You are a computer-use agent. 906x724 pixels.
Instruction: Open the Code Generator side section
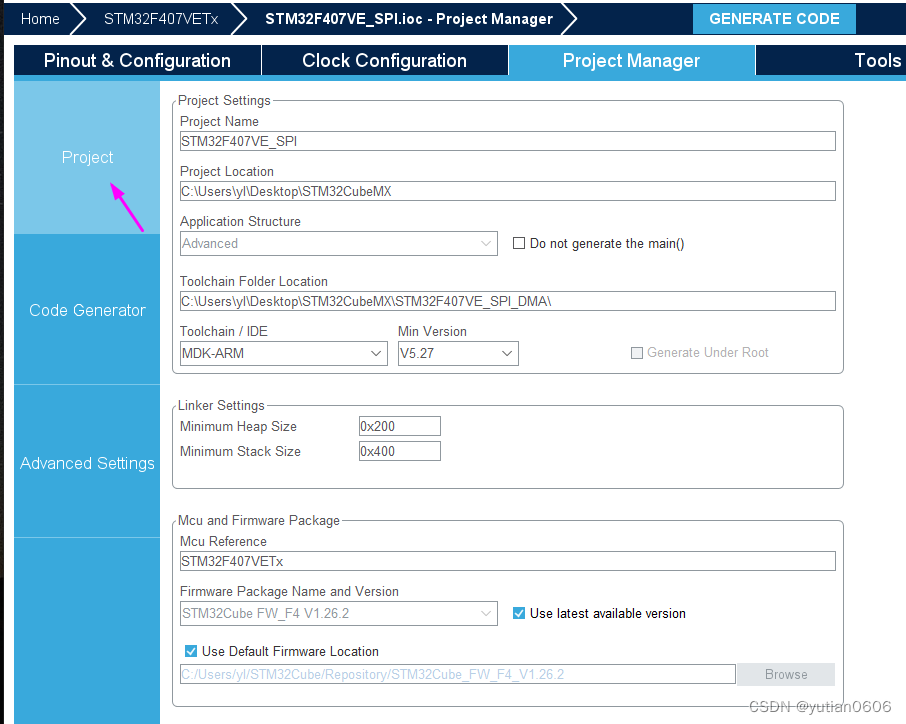click(x=87, y=310)
